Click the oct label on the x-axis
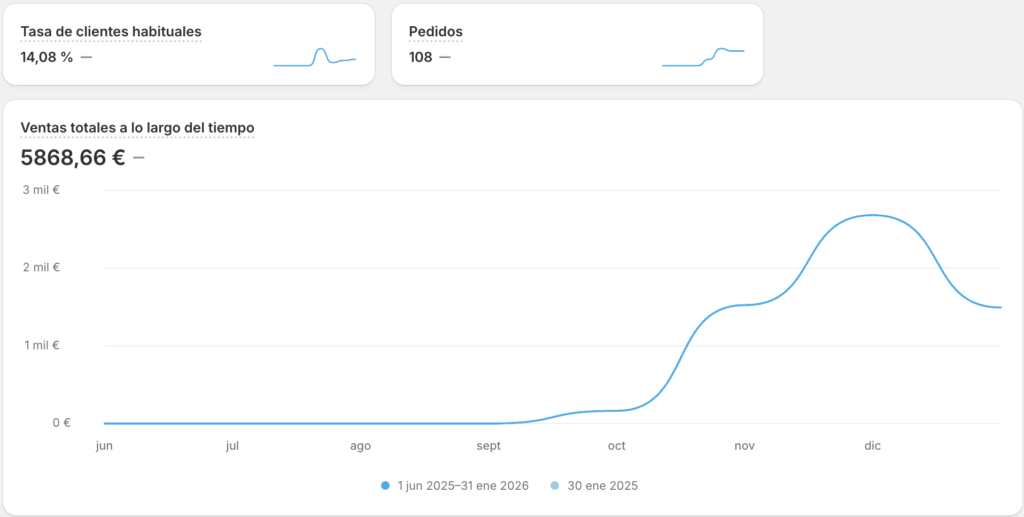The height and width of the screenshot is (517, 1024). (616, 447)
